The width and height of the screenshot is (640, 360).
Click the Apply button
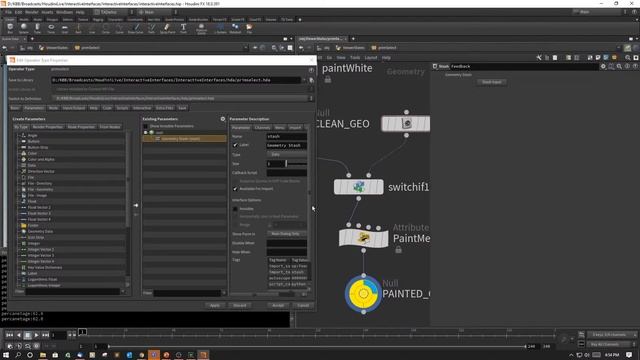(215, 305)
